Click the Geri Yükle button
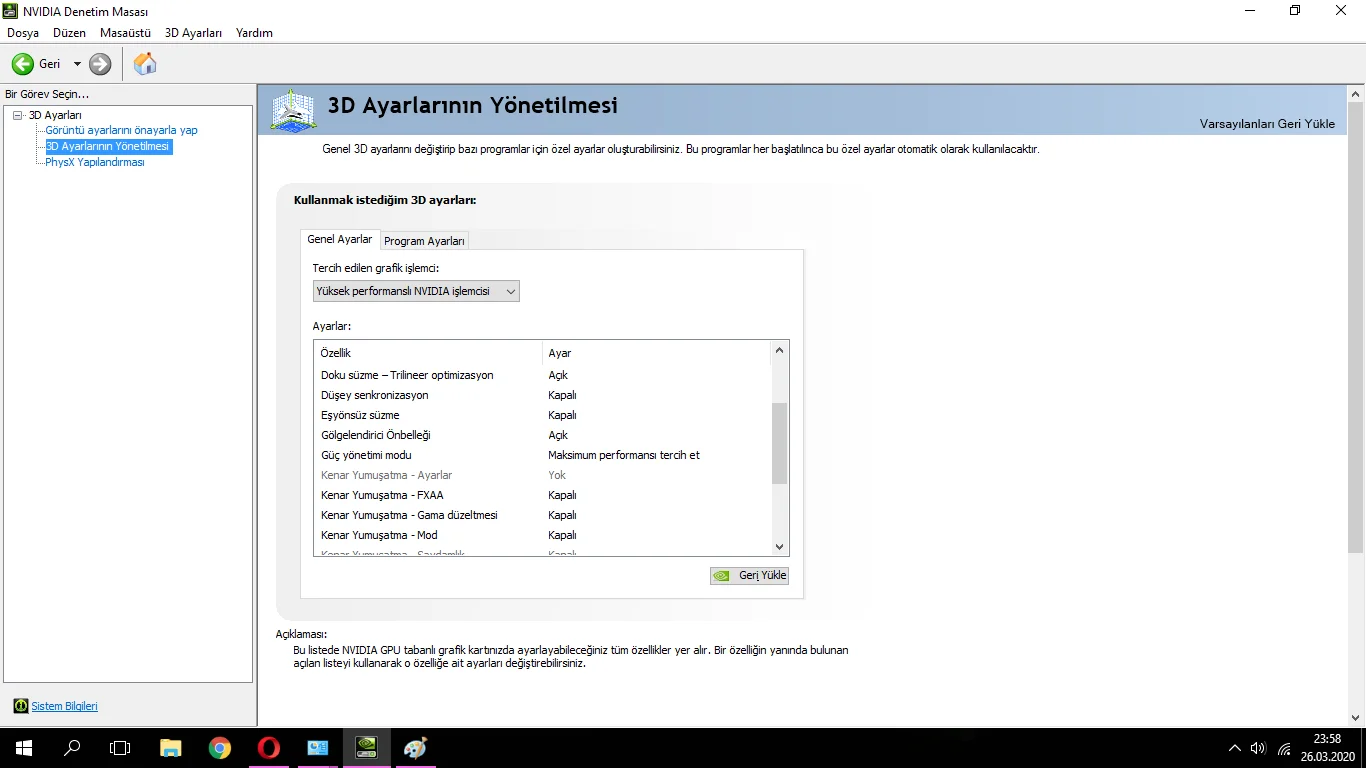This screenshot has height=768, width=1366. coord(749,576)
